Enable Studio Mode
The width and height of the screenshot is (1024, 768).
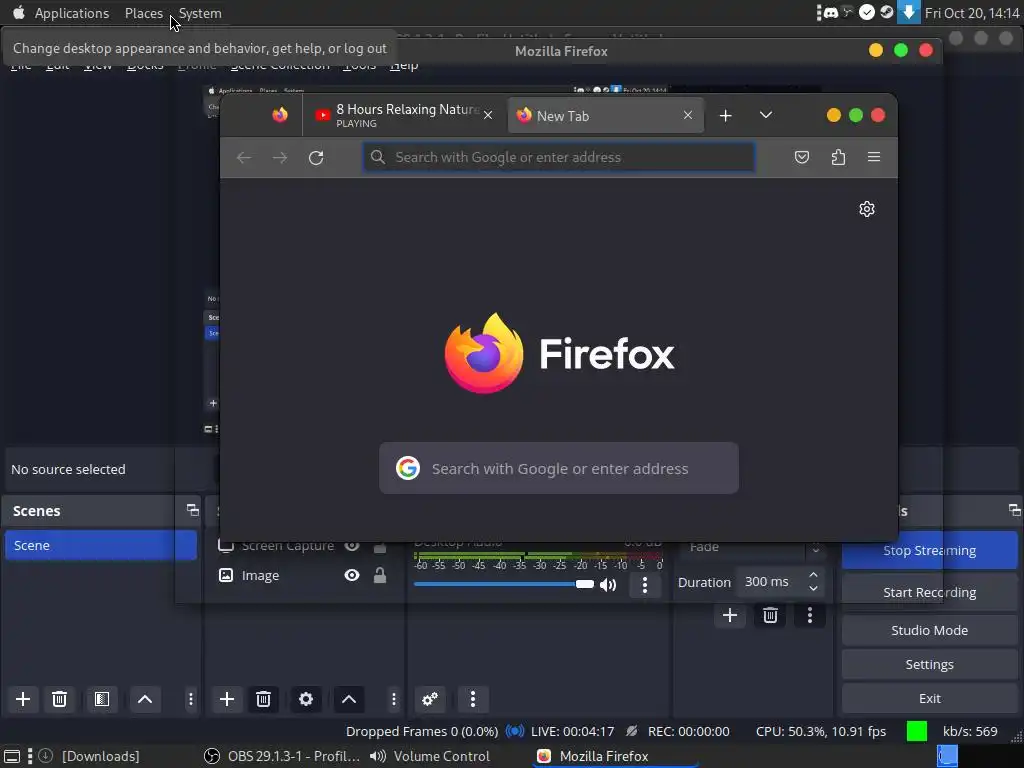[929, 630]
